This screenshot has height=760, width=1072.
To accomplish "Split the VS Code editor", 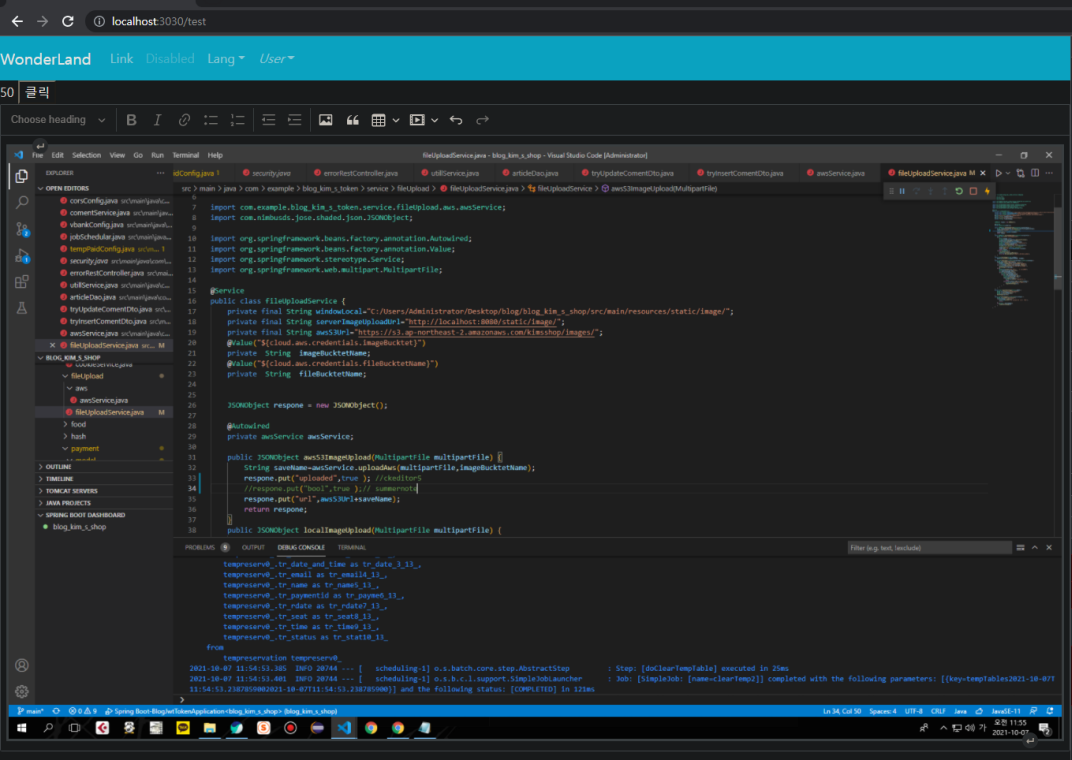I will click(1035, 173).
